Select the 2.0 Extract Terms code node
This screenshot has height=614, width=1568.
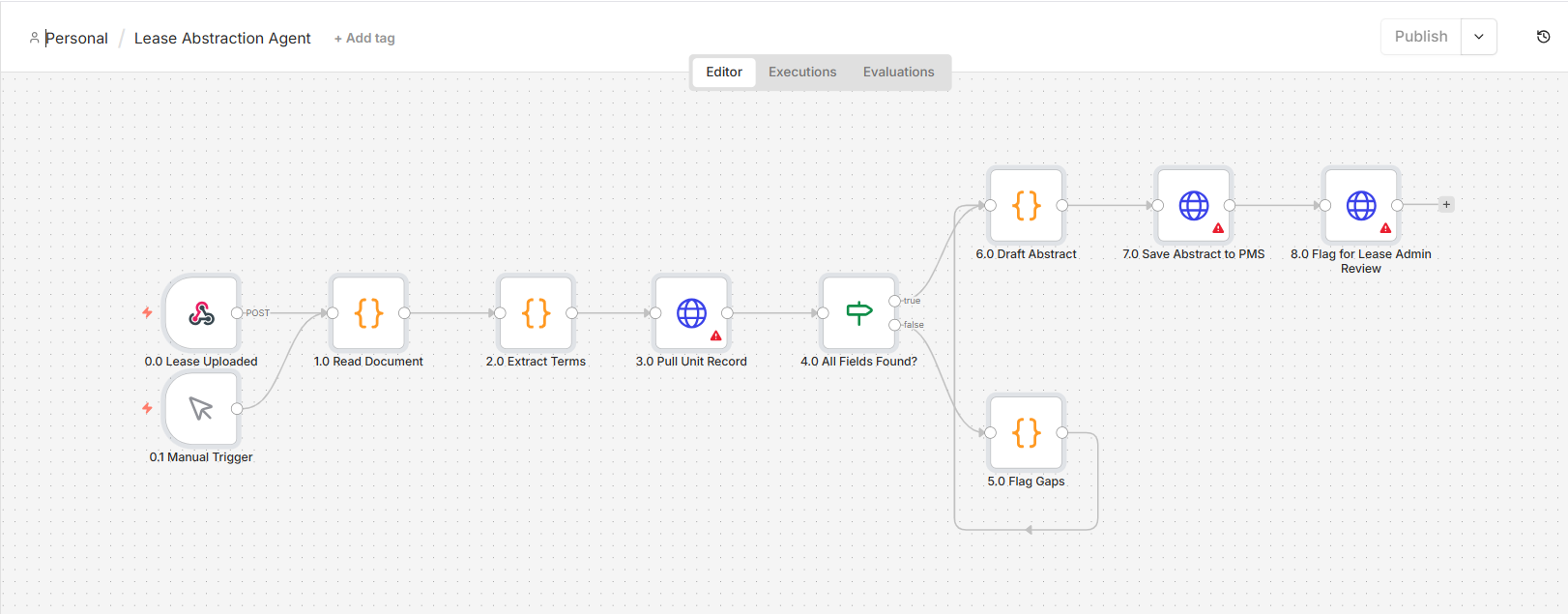pyautogui.click(x=536, y=313)
